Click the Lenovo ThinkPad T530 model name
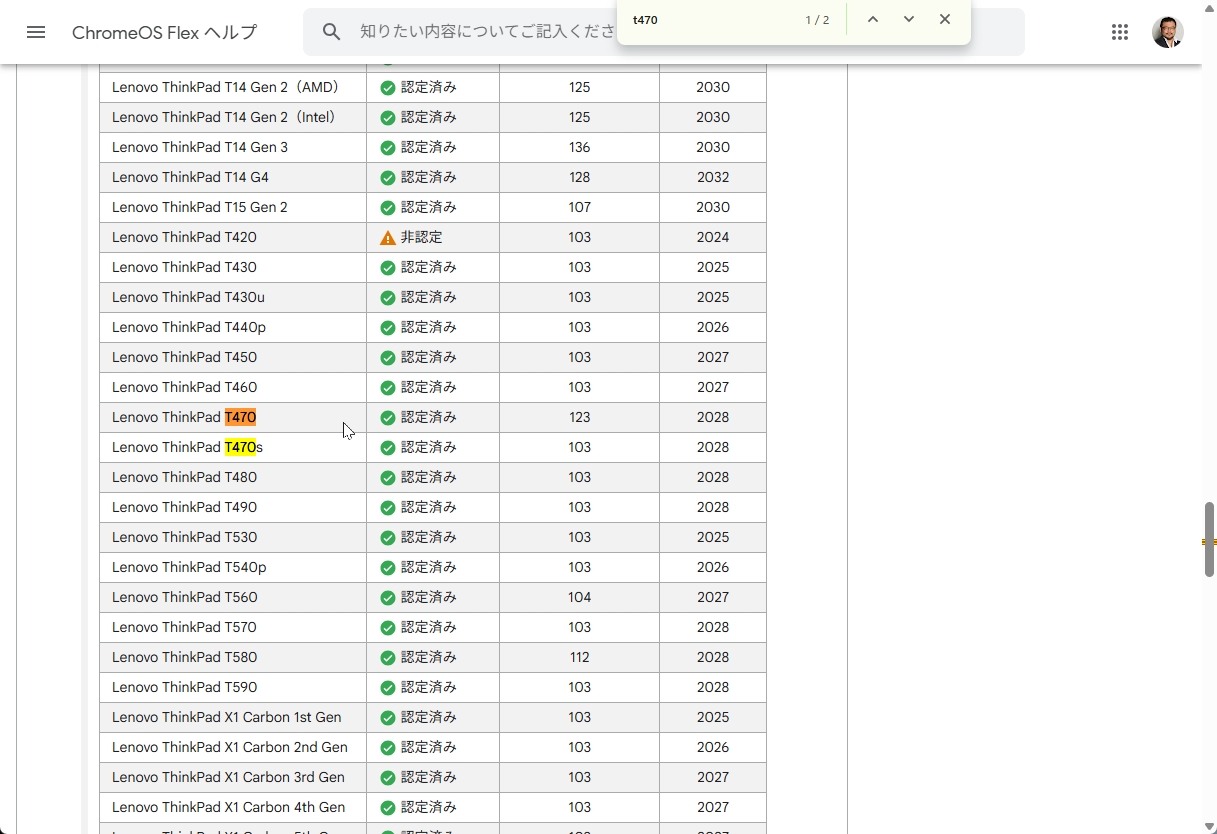The height and width of the screenshot is (834, 1217). point(184,537)
